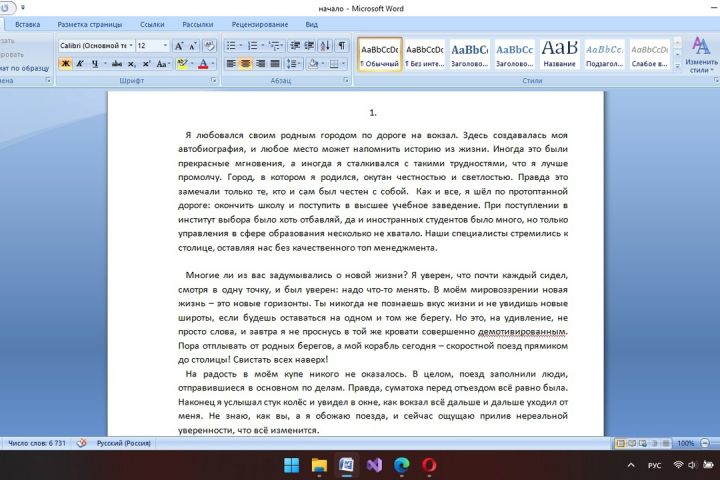
Task: Toggle subscript formatting
Action: click(131, 64)
